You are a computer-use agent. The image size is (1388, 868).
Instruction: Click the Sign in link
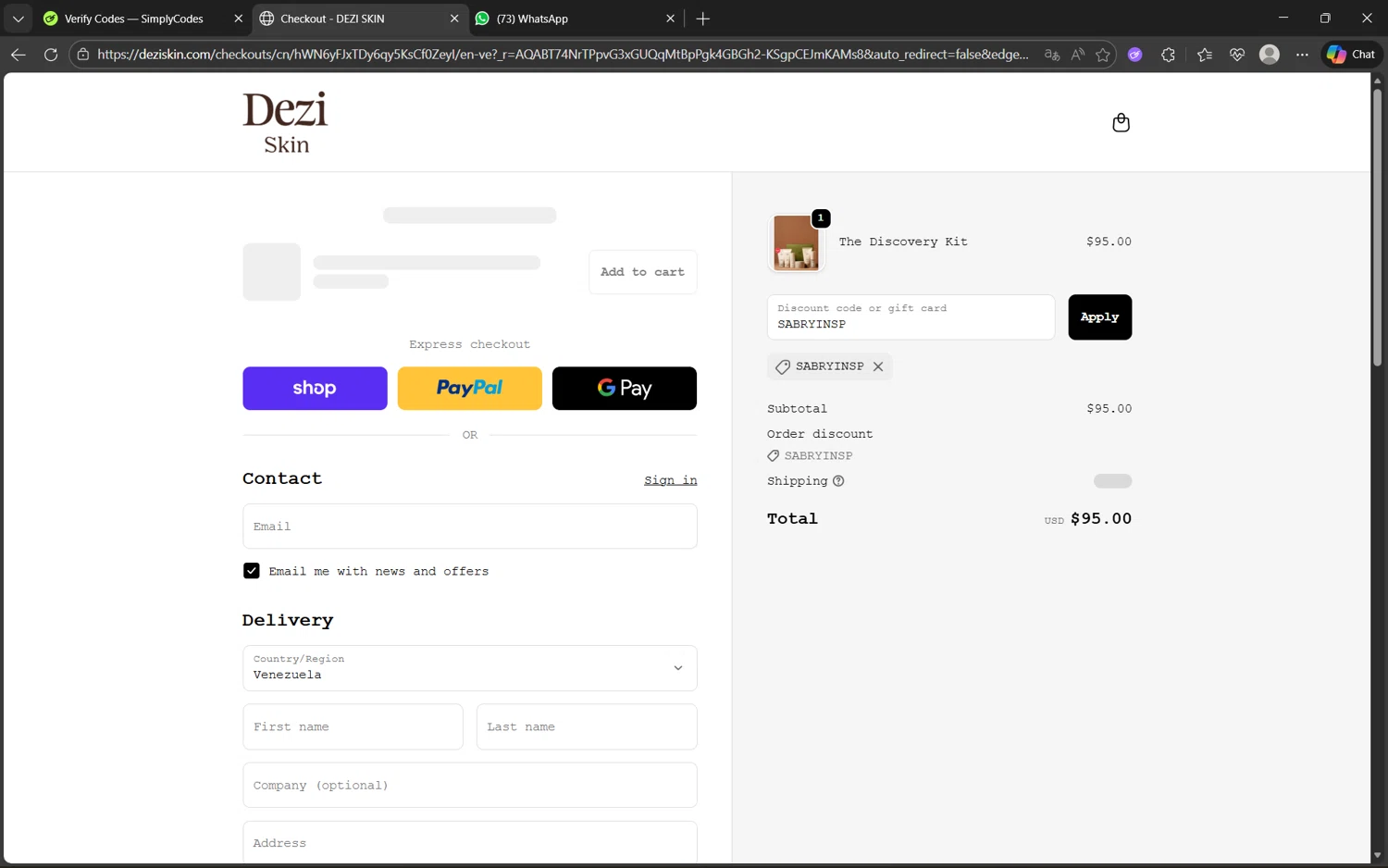[671, 480]
